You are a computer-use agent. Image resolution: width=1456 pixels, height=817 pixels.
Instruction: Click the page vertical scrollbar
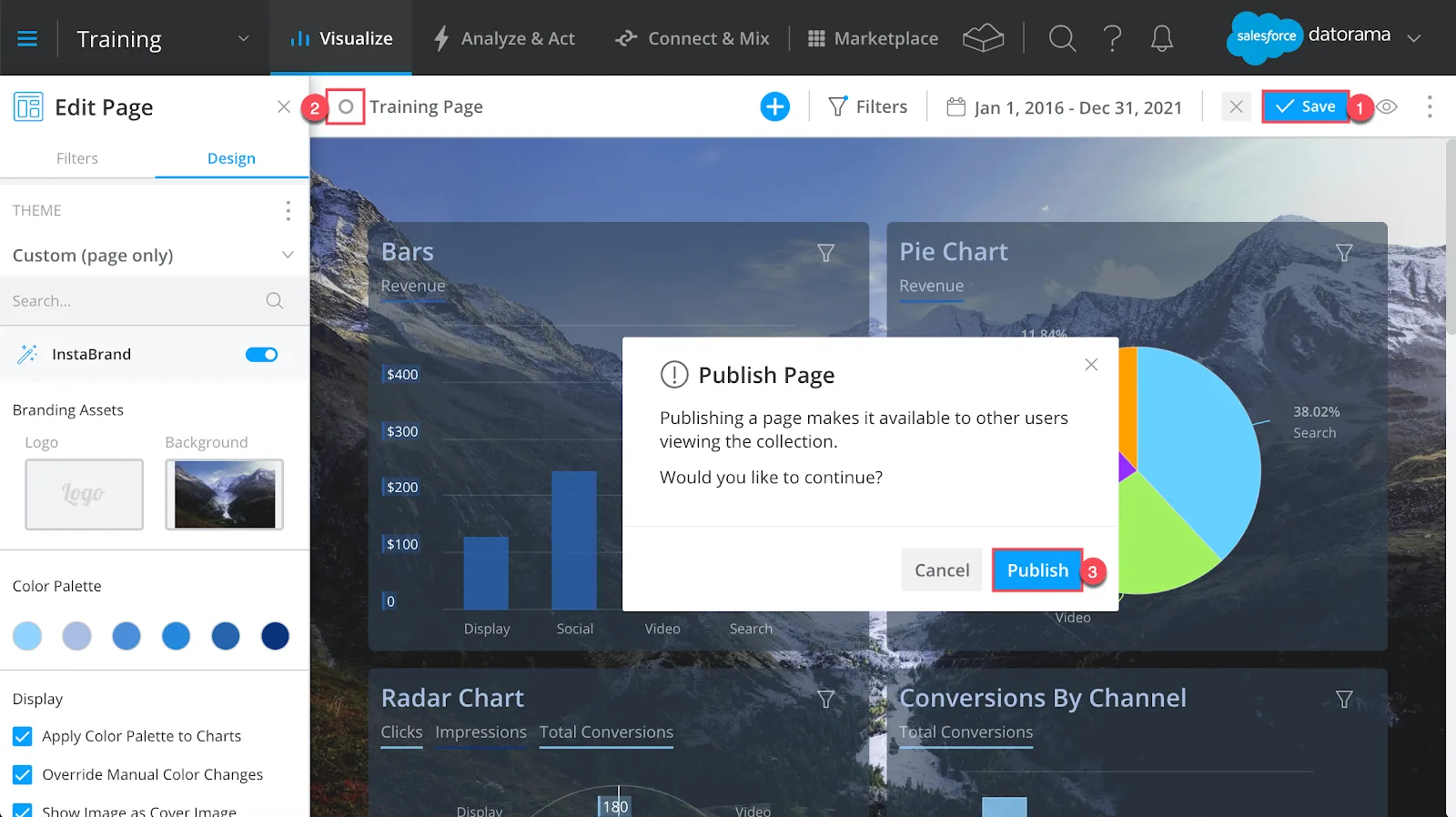[x=1451, y=237]
